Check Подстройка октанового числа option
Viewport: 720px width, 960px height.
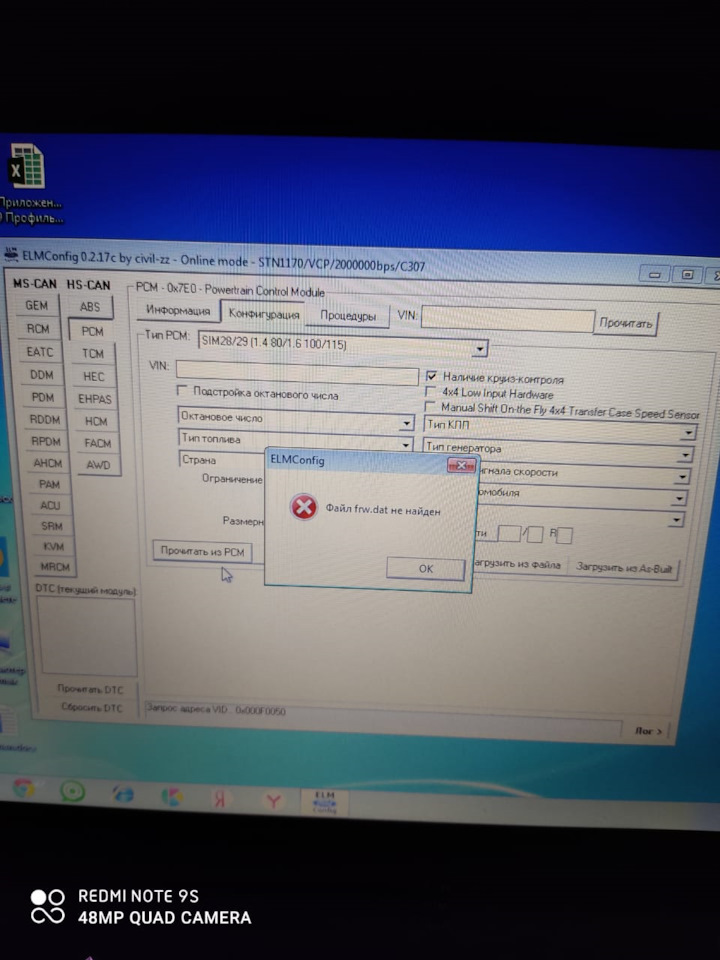point(183,391)
